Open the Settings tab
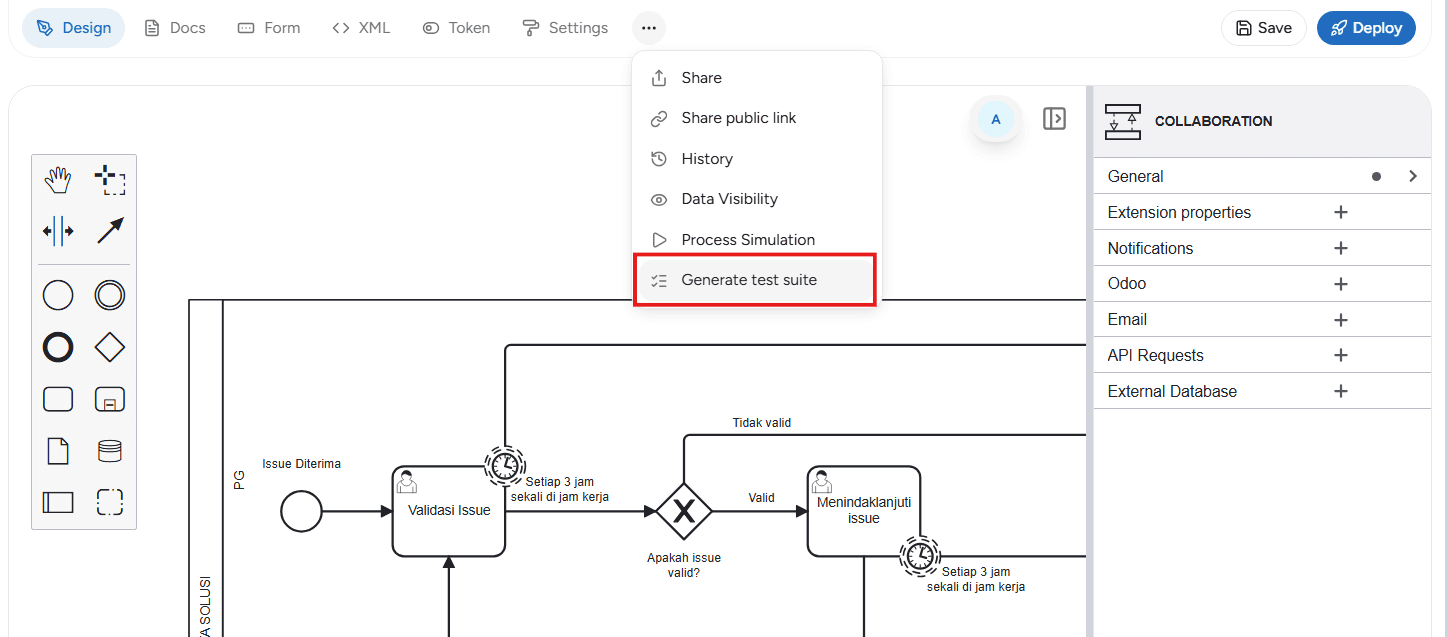Viewport: 1447px width, 637px height. click(x=566, y=28)
